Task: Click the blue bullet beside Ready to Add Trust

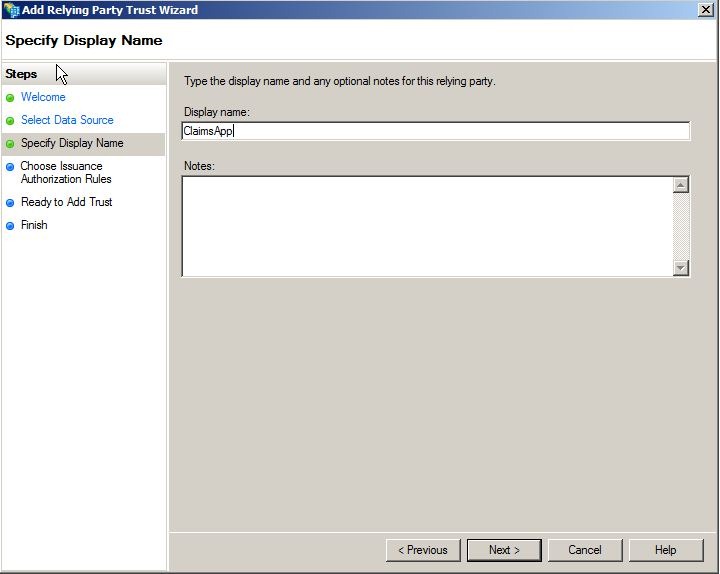Action: tap(10, 203)
